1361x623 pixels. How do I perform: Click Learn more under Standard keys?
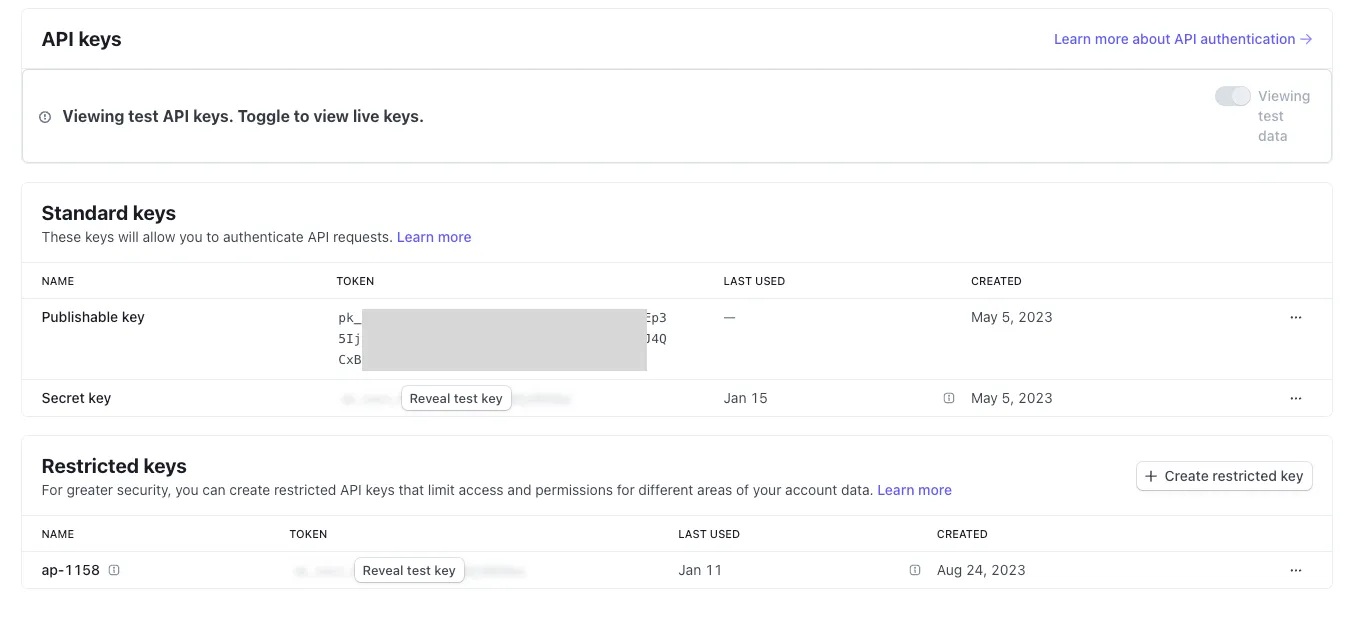pyautogui.click(x=434, y=237)
